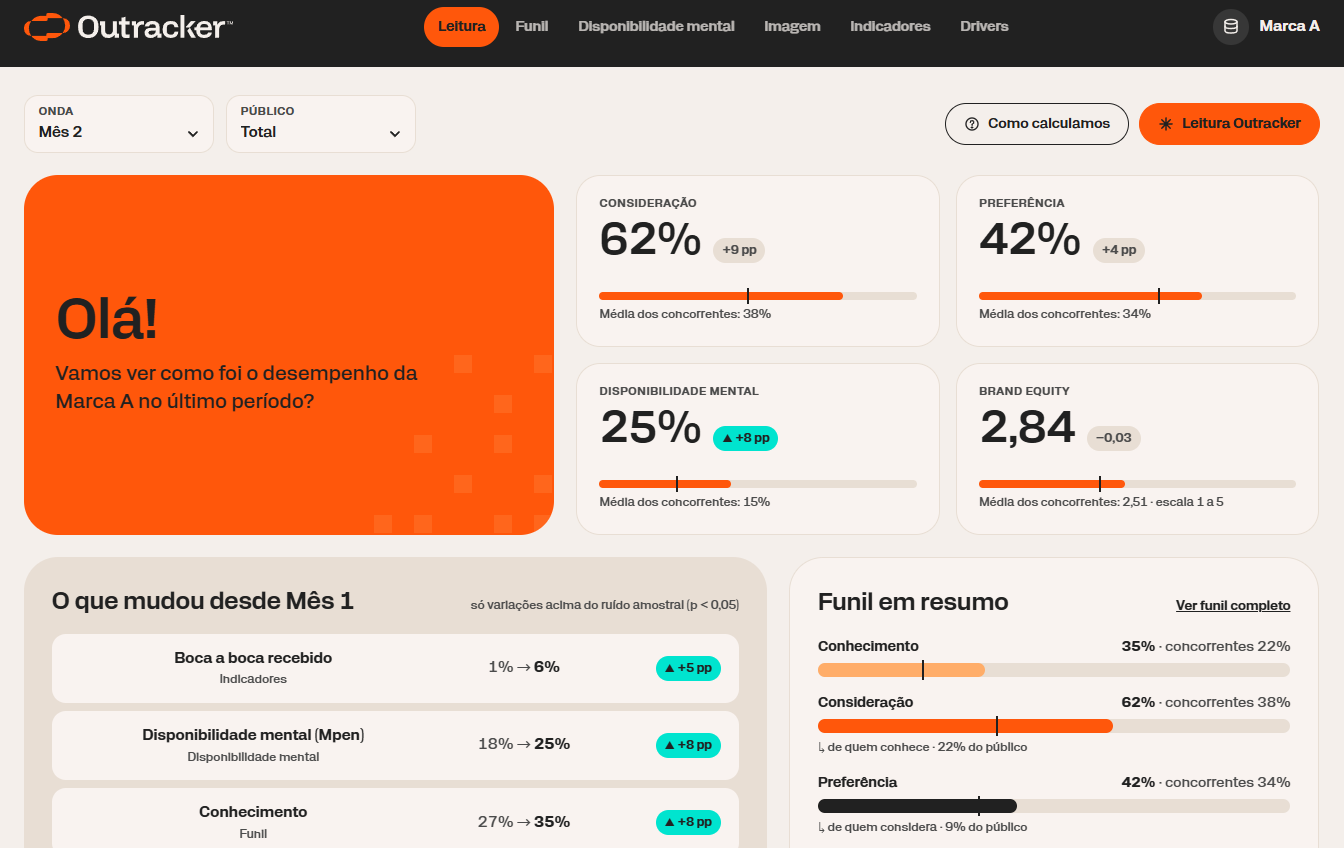This screenshot has width=1344, height=848.
Task: Click the "de quem considera · 9% do público" note
Action: (x=923, y=827)
